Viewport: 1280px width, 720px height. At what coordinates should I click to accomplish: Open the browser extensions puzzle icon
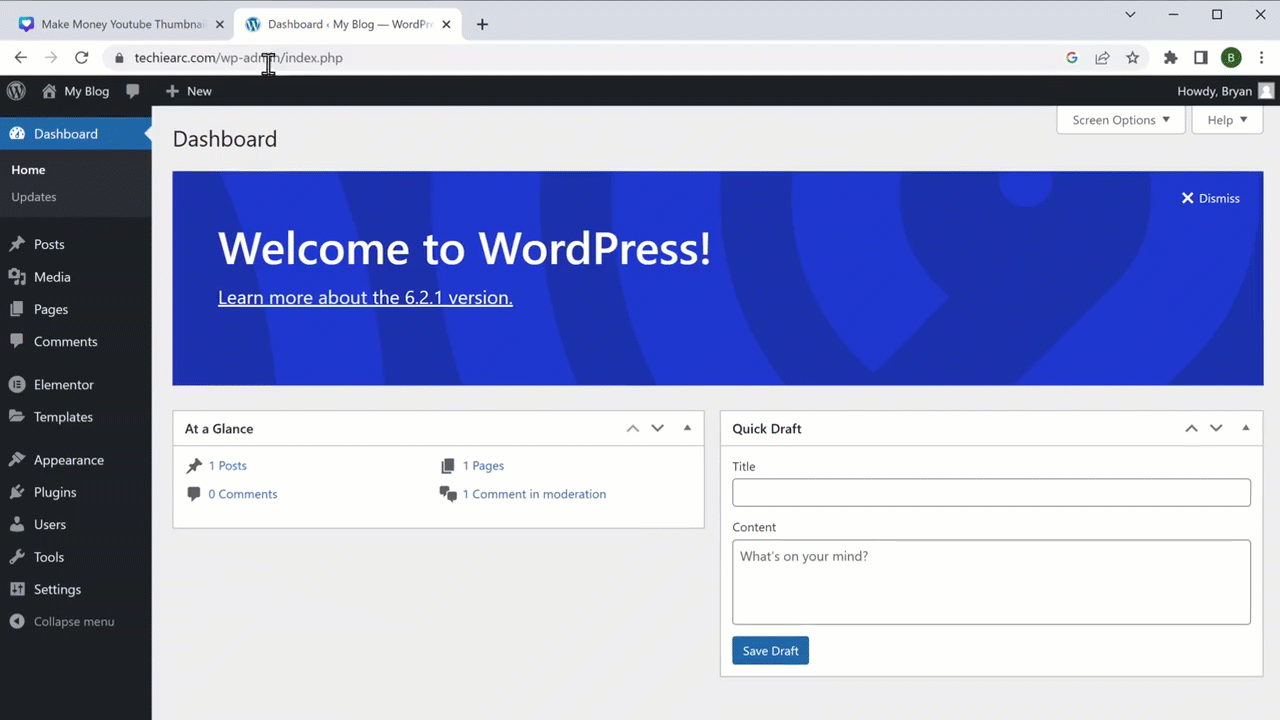point(1170,58)
